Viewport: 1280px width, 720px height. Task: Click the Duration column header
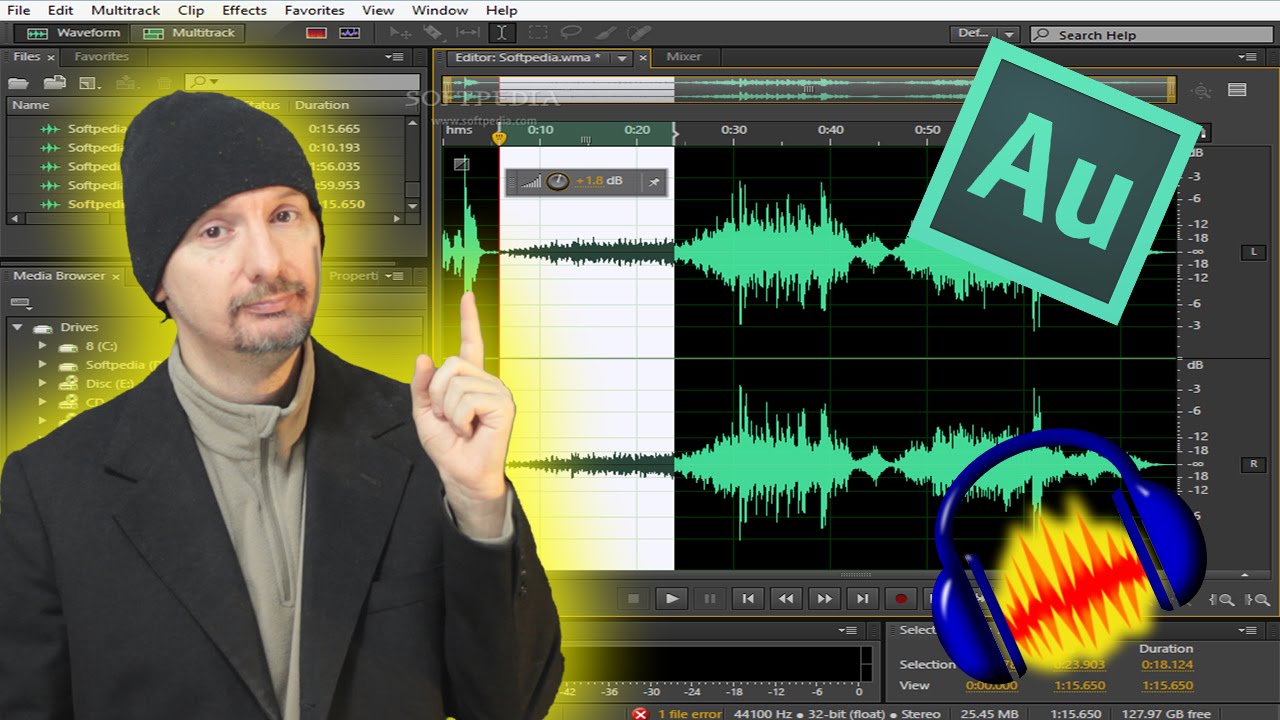pos(322,105)
